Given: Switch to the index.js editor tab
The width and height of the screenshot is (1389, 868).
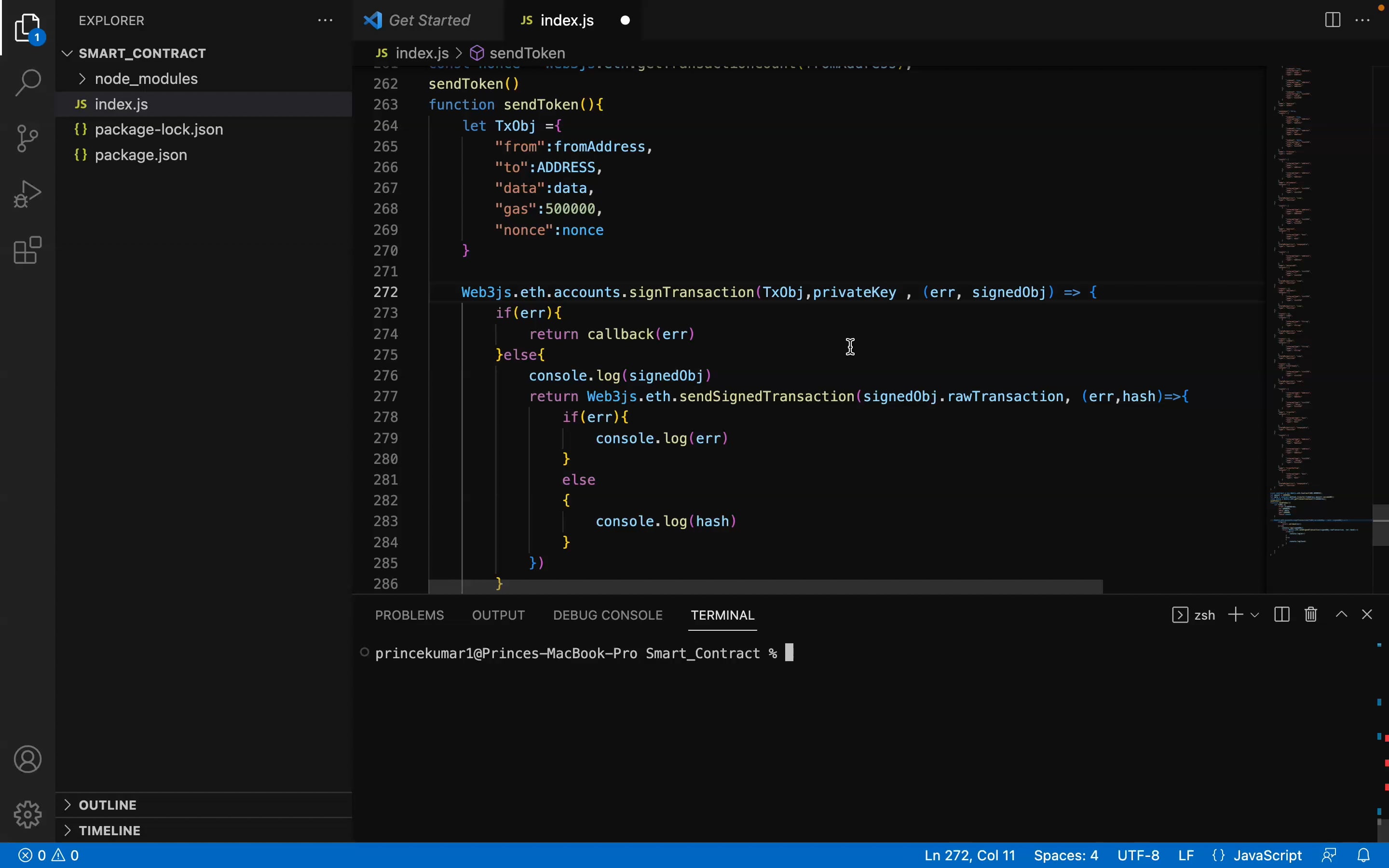Looking at the screenshot, I should (572, 20).
